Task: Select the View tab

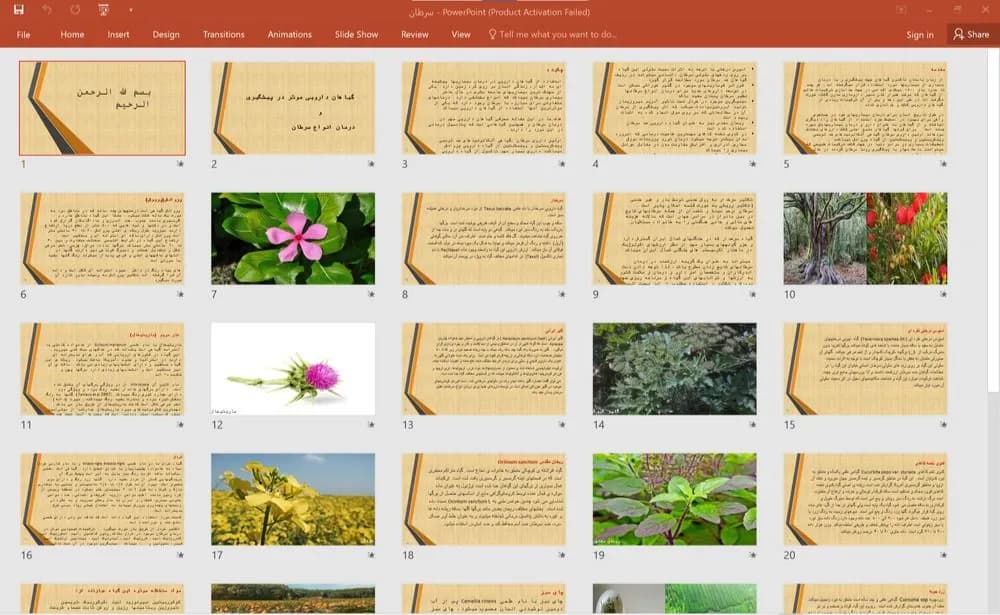Action: pyautogui.click(x=460, y=34)
